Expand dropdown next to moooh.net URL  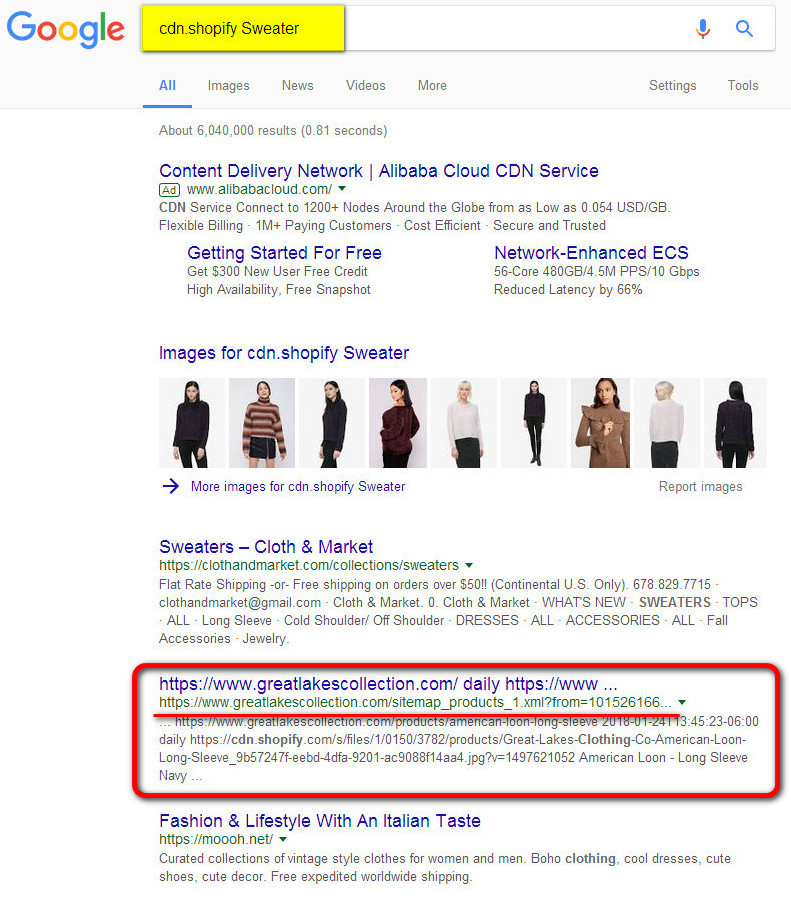[282, 839]
